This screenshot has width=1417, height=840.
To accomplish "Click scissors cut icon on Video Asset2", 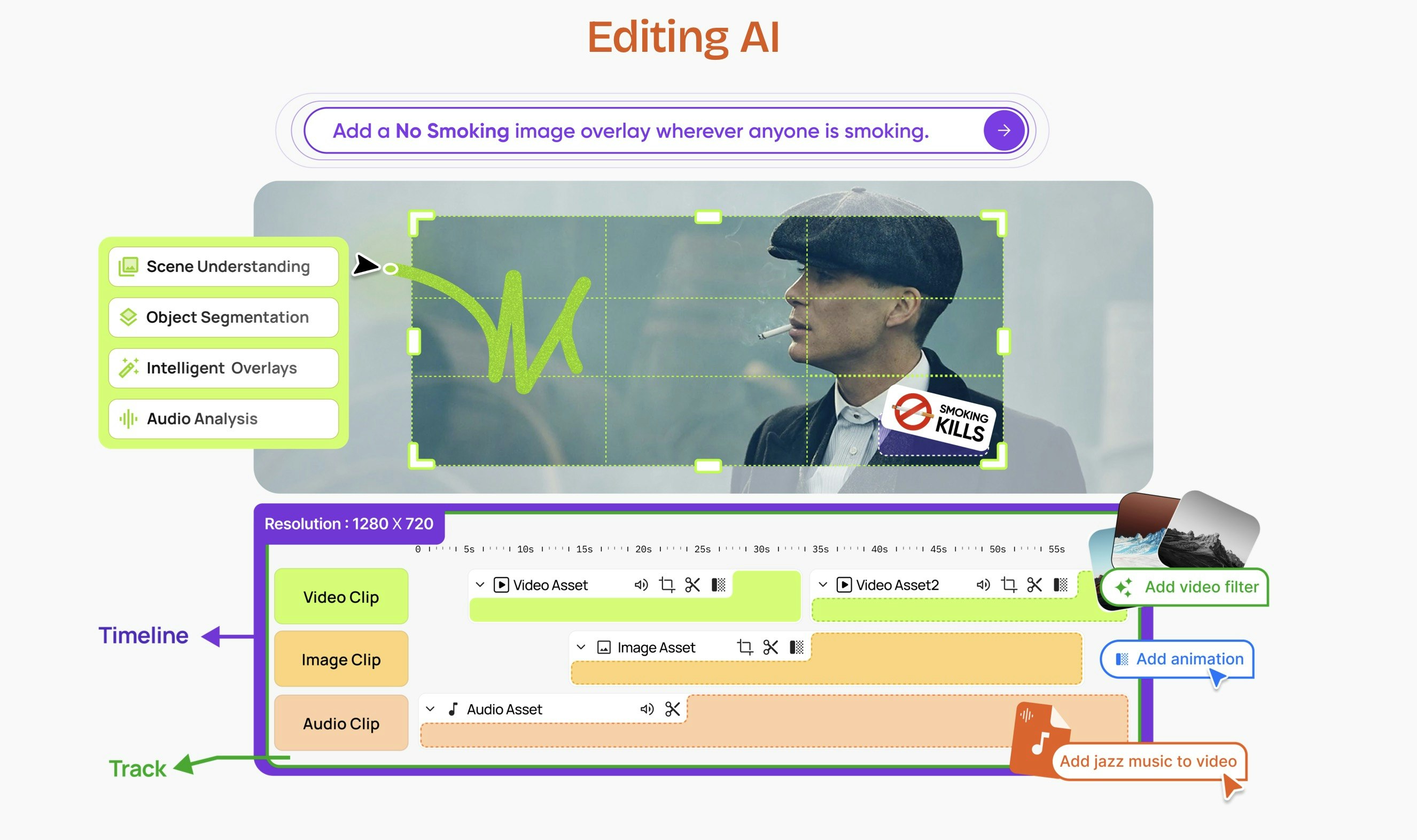I will (1034, 585).
